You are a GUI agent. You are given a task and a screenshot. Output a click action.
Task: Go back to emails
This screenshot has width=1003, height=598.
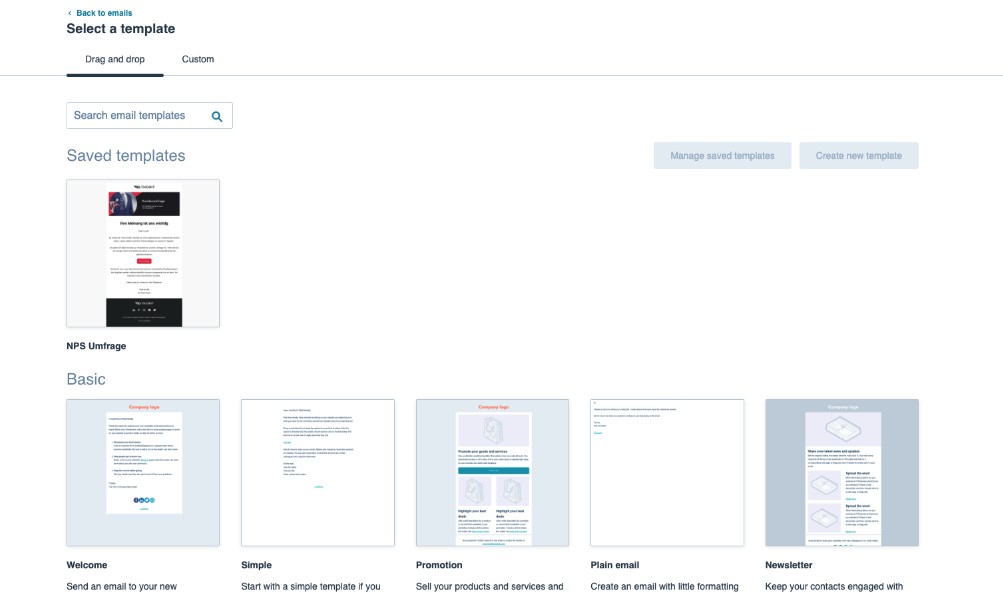(104, 13)
